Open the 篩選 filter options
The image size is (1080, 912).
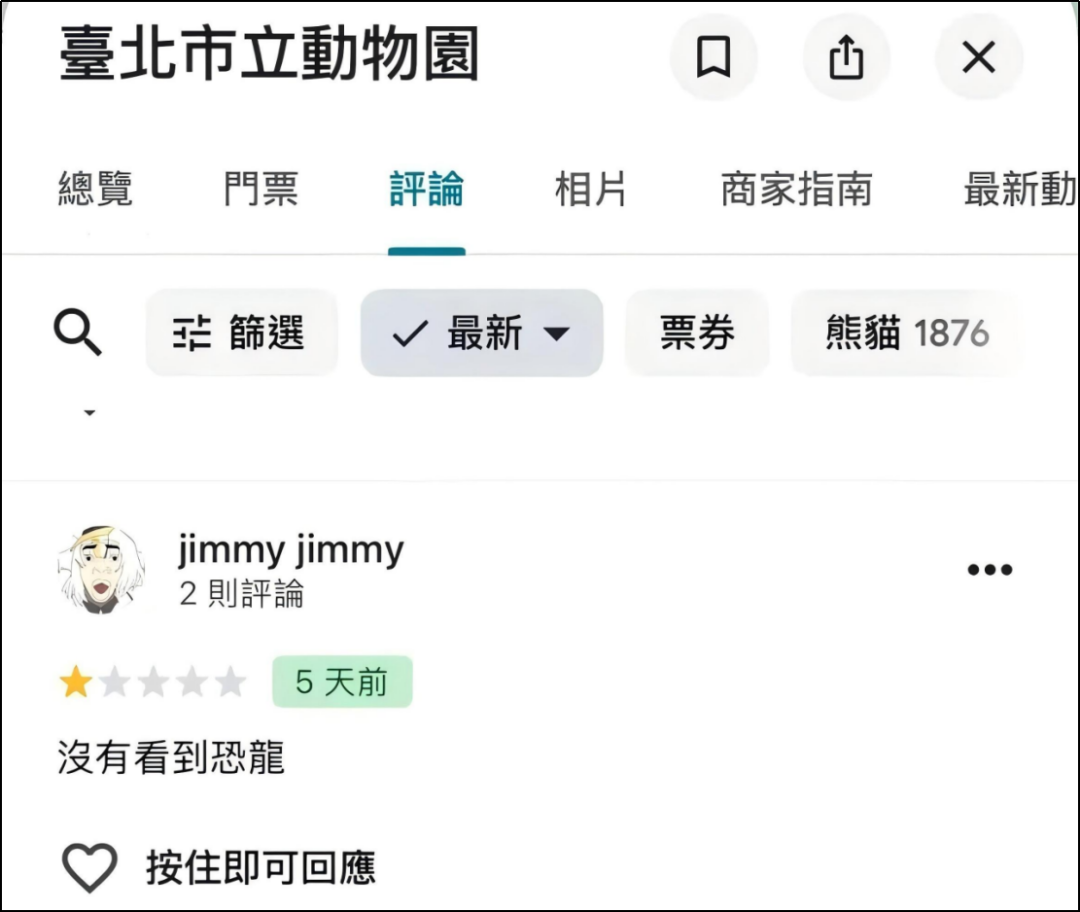point(241,333)
